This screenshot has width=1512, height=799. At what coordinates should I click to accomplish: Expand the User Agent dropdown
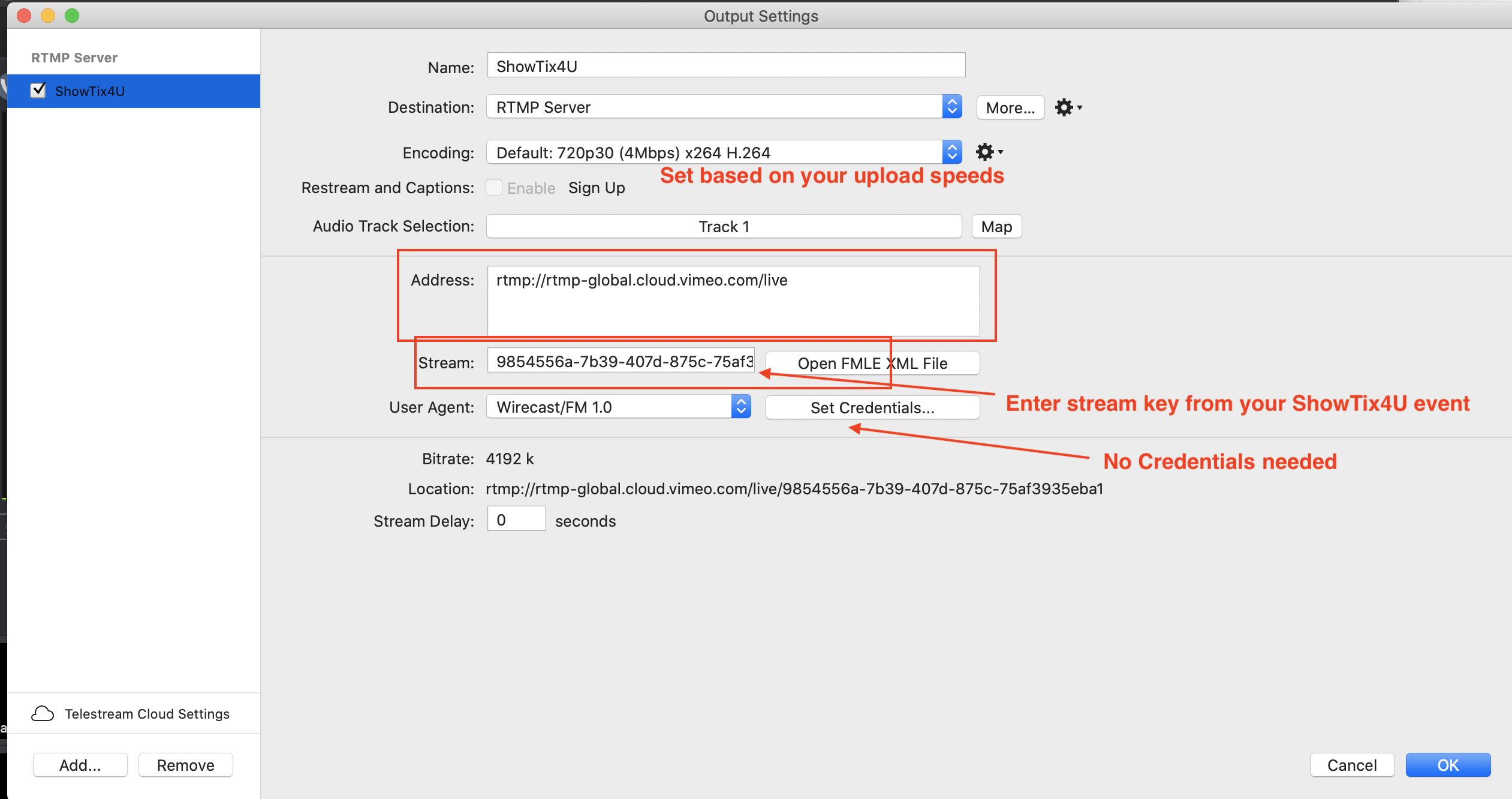point(619,407)
